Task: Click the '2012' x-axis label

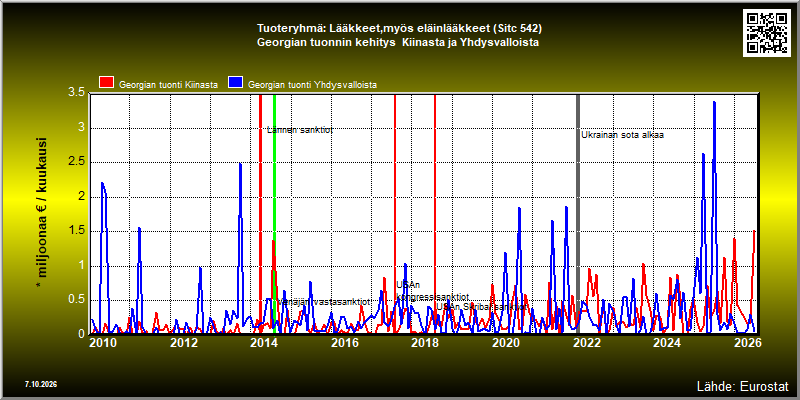Action: click(184, 343)
